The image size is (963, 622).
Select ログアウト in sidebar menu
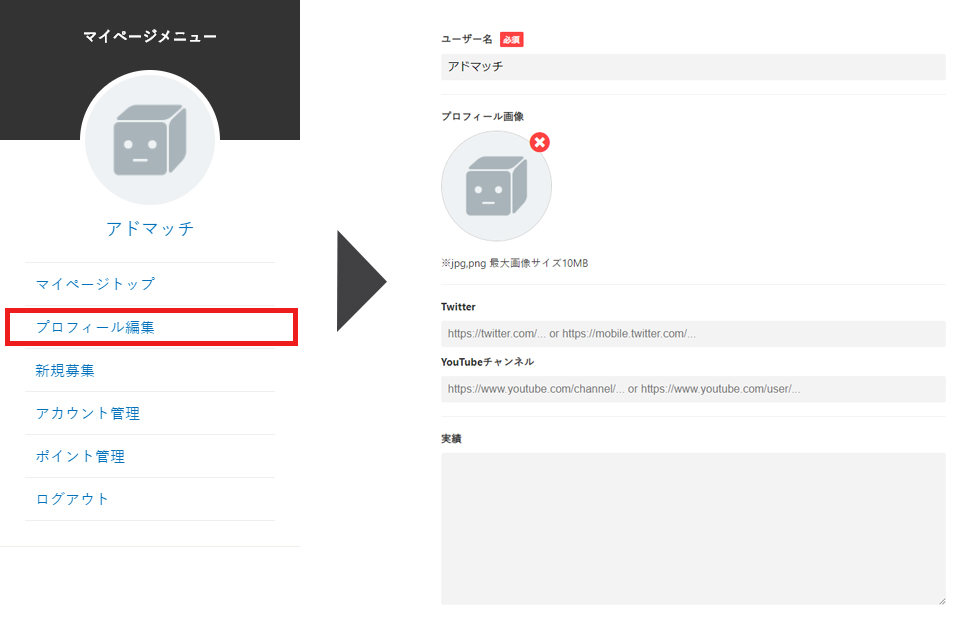click(72, 499)
